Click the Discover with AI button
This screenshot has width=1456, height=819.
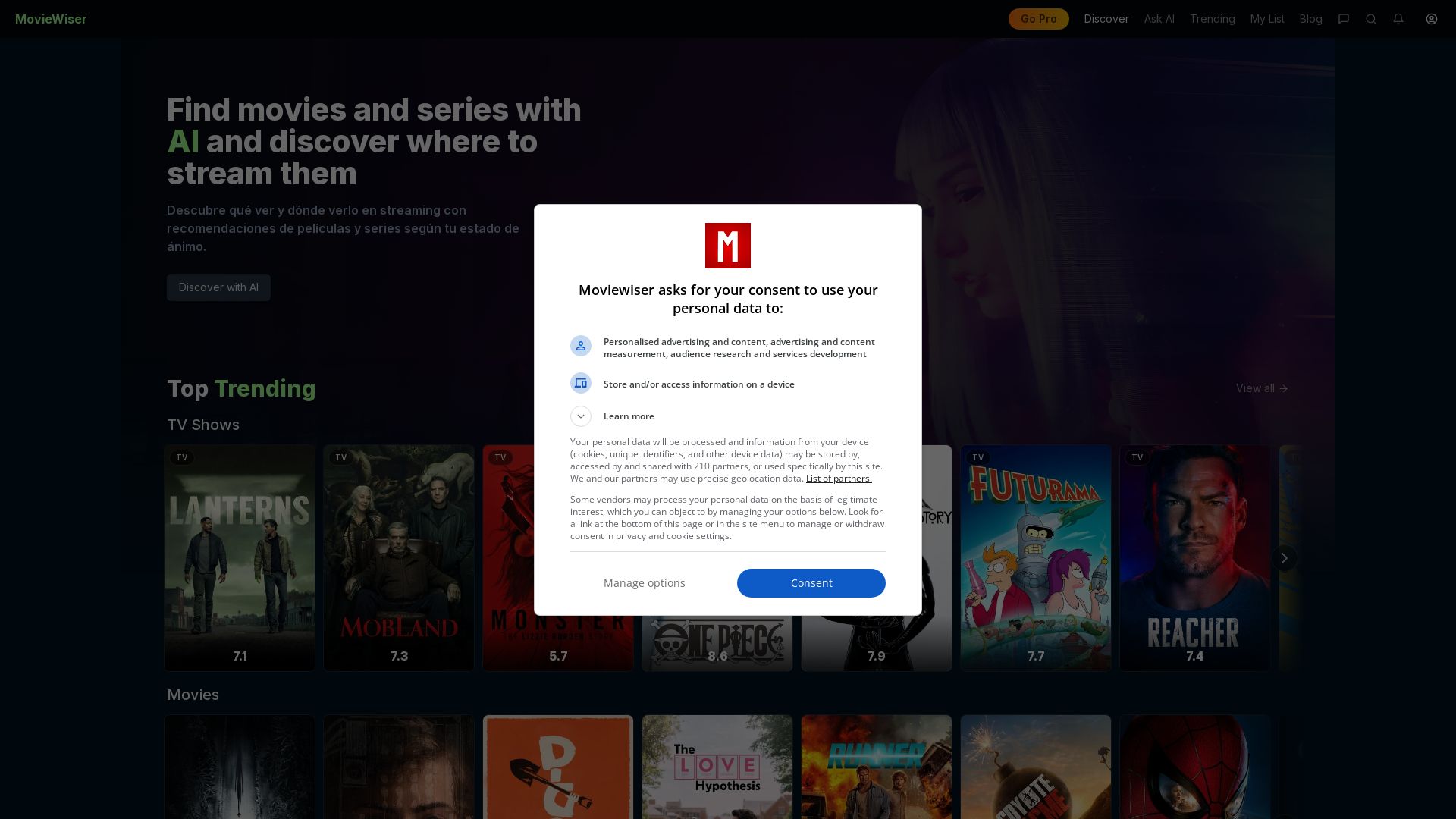click(218, 287)
